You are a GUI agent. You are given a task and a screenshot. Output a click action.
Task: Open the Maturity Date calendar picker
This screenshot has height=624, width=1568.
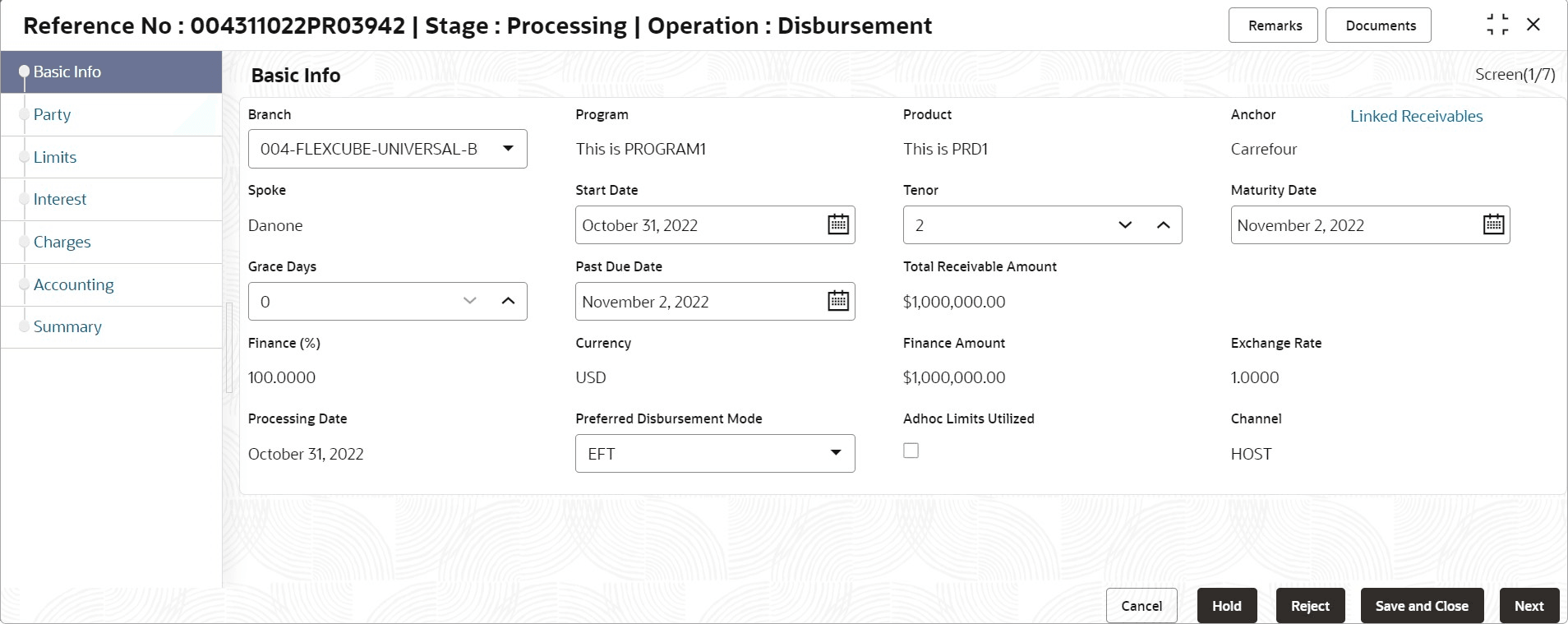[1493, 224]
